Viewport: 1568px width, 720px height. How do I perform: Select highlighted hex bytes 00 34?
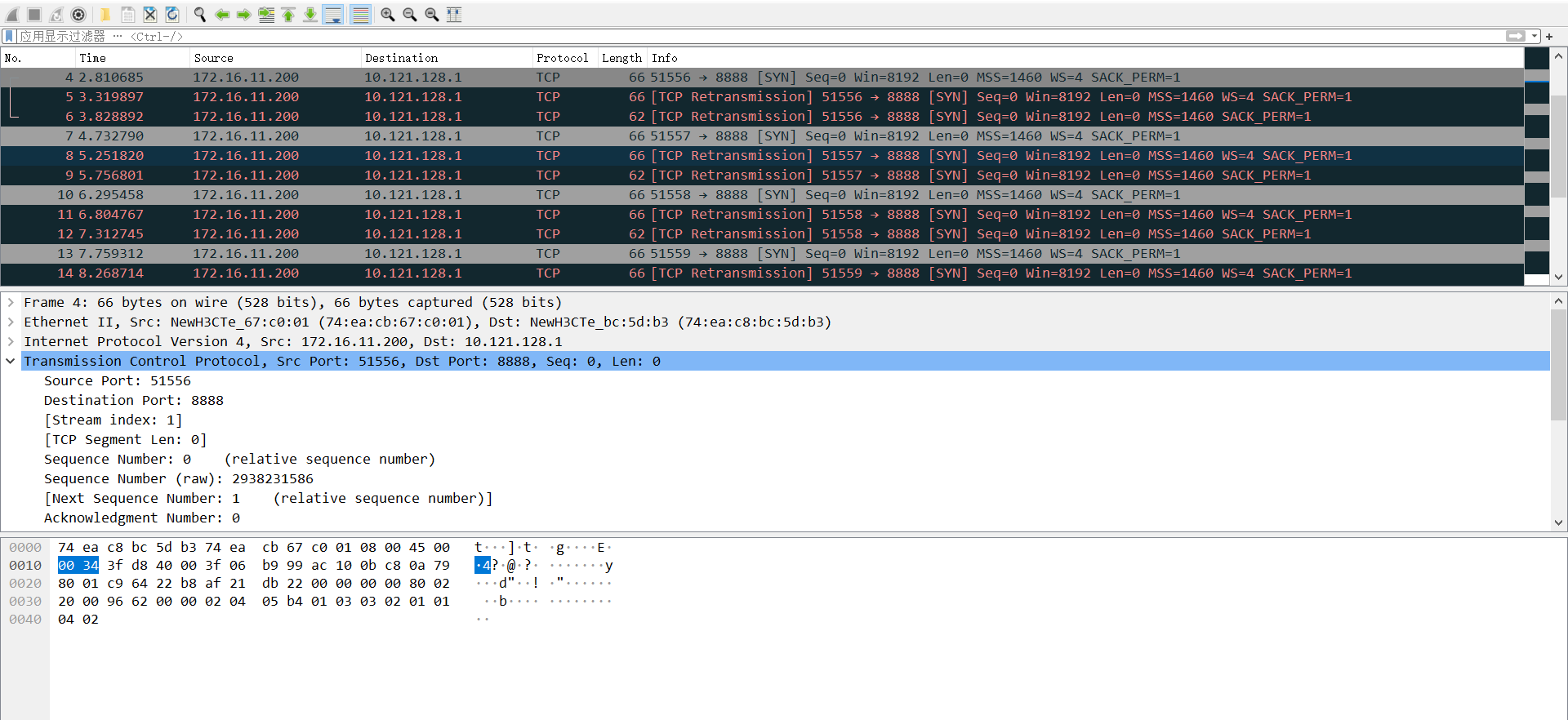point(78,565)
